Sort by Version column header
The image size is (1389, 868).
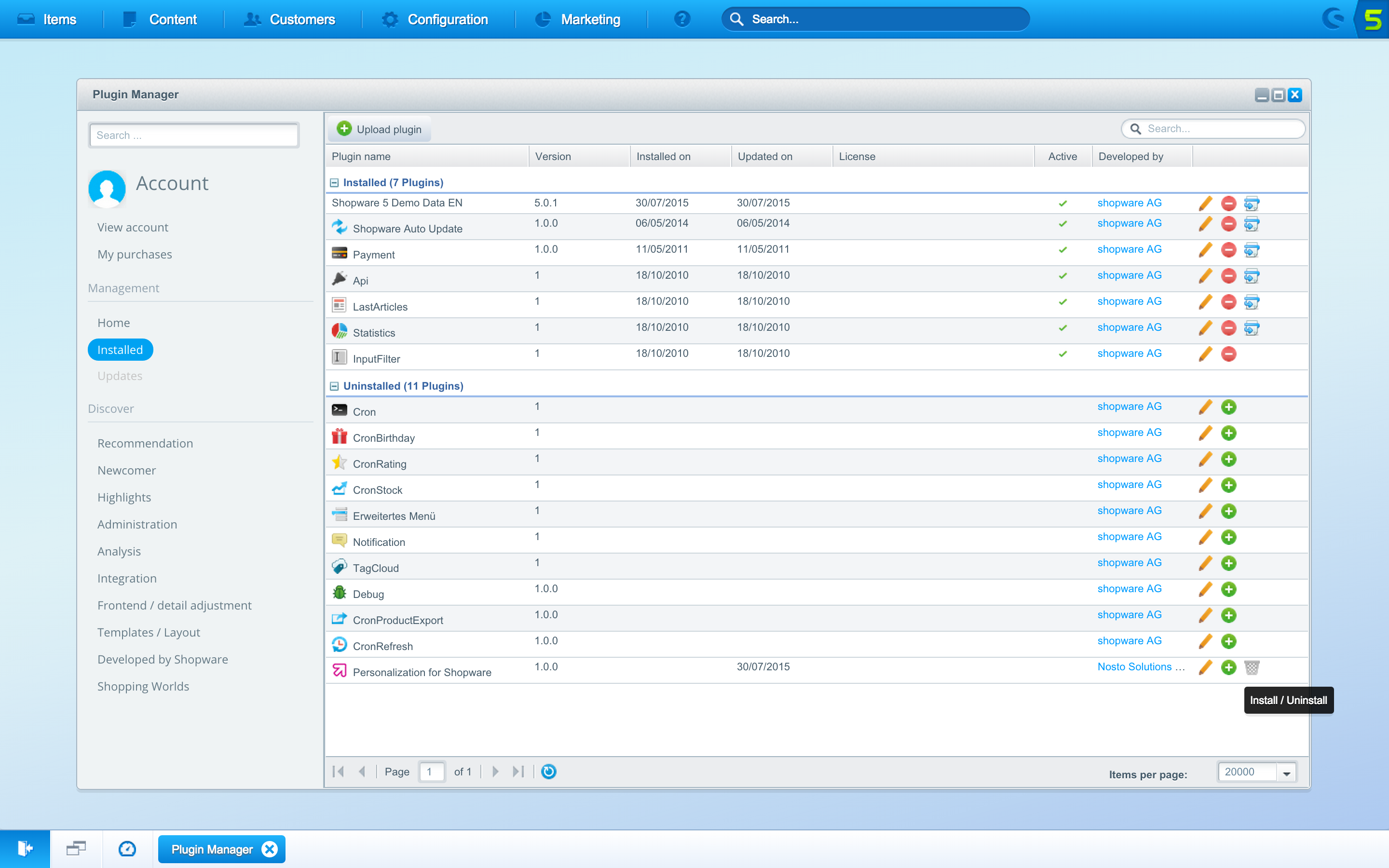tap(579, 156)
